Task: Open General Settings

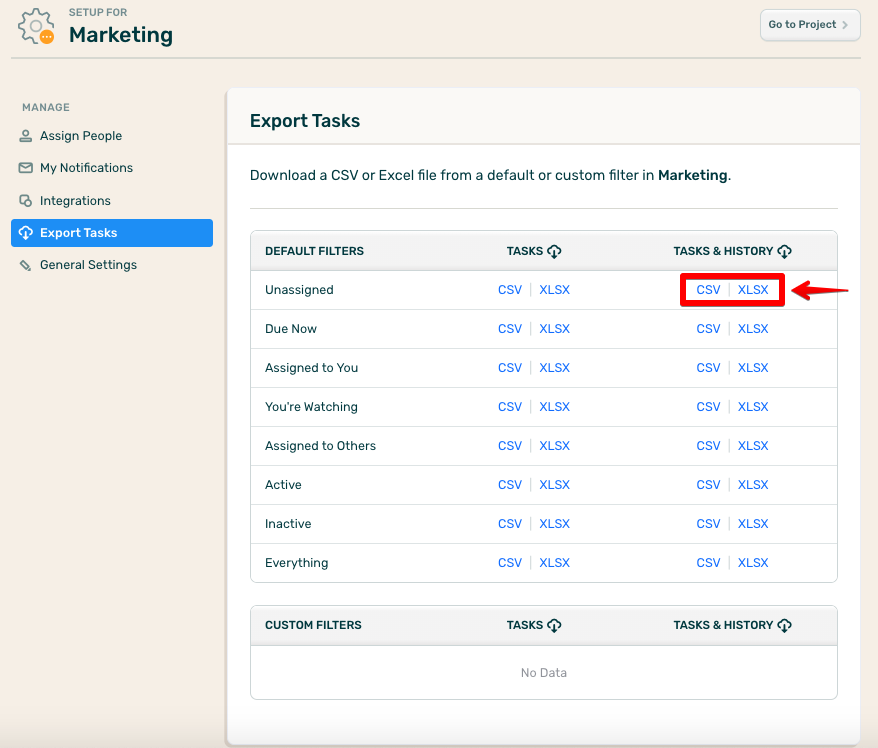Action: (x=112, y=265)
